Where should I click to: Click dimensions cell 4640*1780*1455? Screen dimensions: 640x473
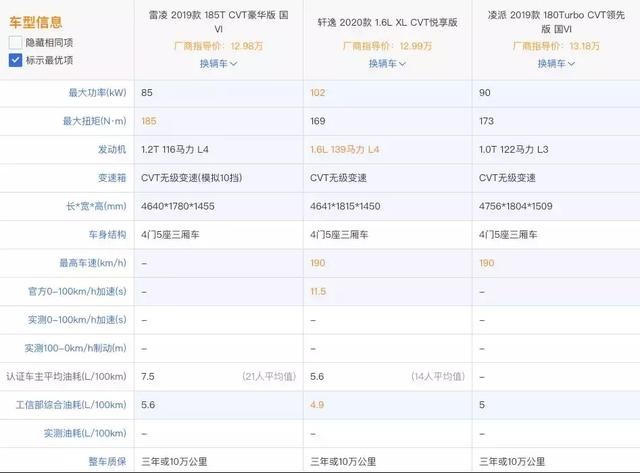click(178, 206)
